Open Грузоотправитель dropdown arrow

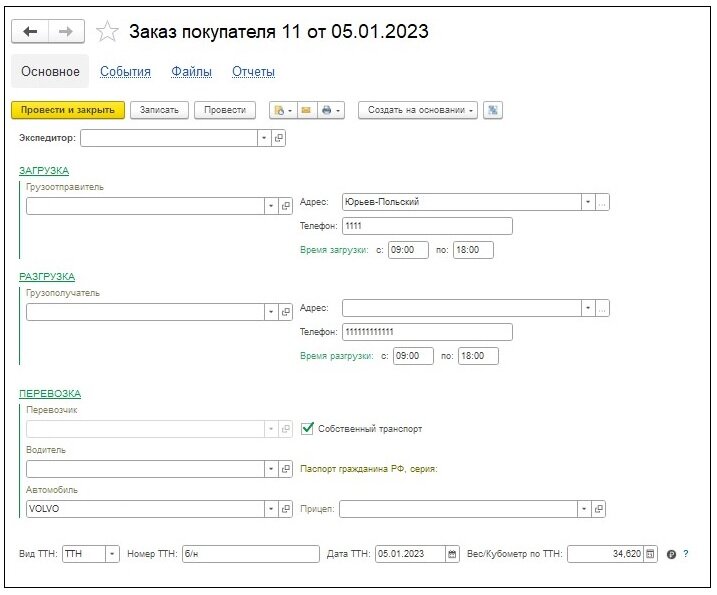271,206
